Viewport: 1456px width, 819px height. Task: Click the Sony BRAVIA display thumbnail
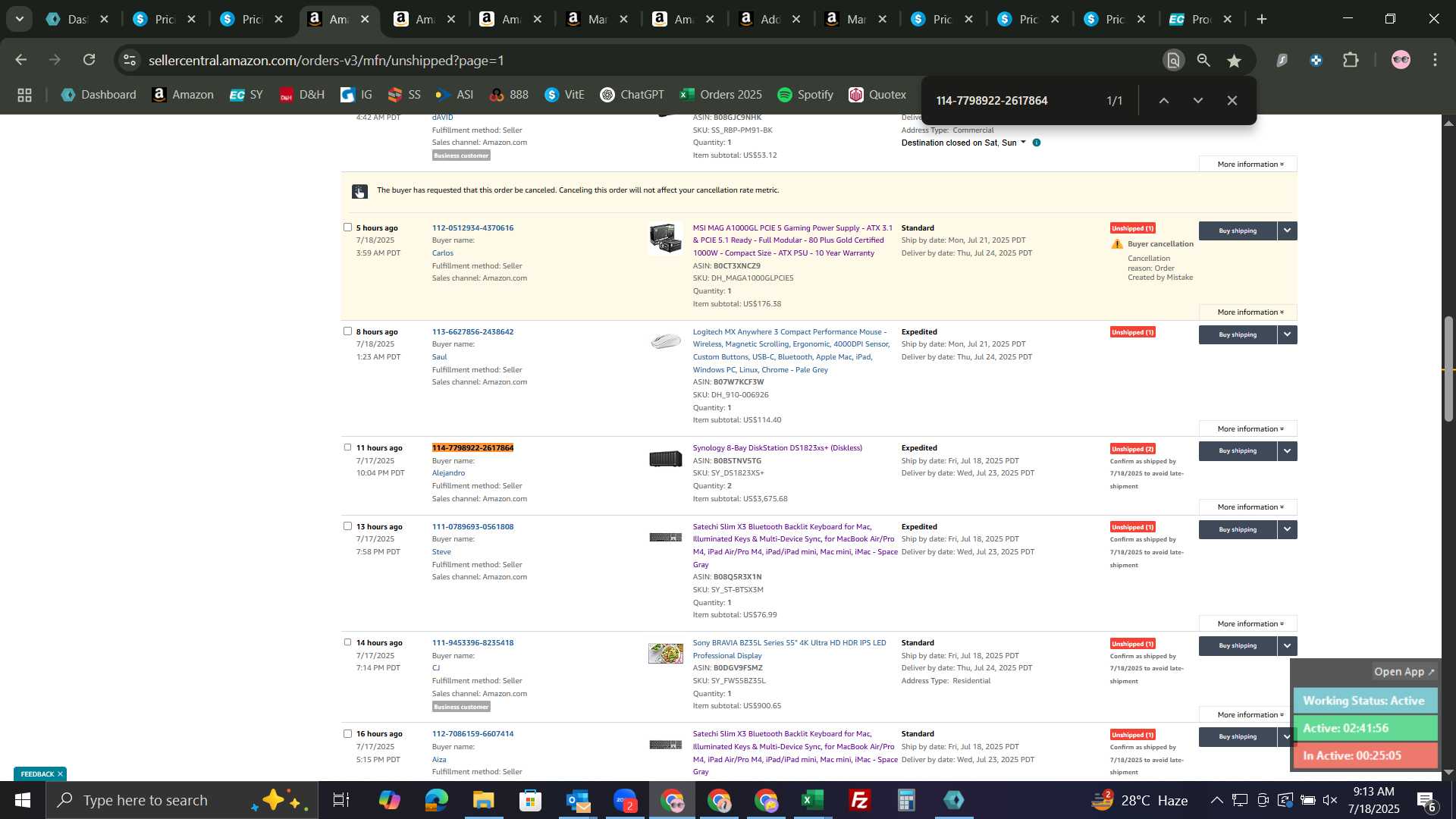[665, 653]
